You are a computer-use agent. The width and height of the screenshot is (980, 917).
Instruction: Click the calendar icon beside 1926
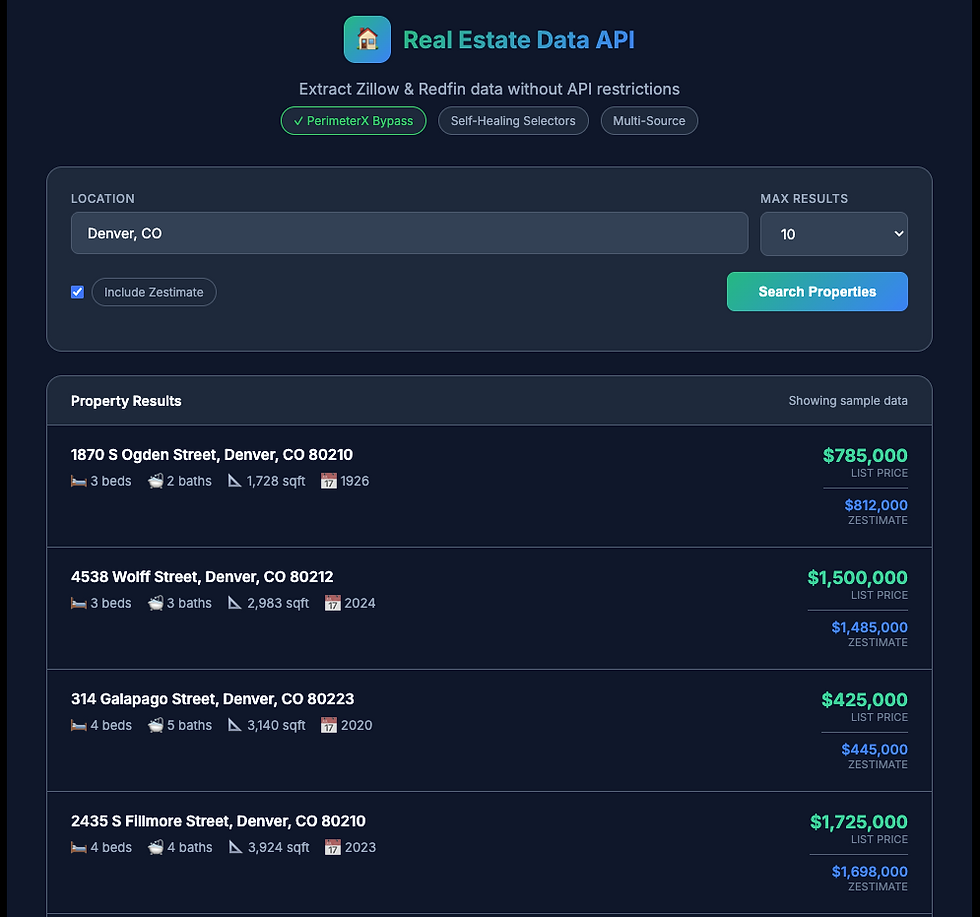(x=329, y=481)
